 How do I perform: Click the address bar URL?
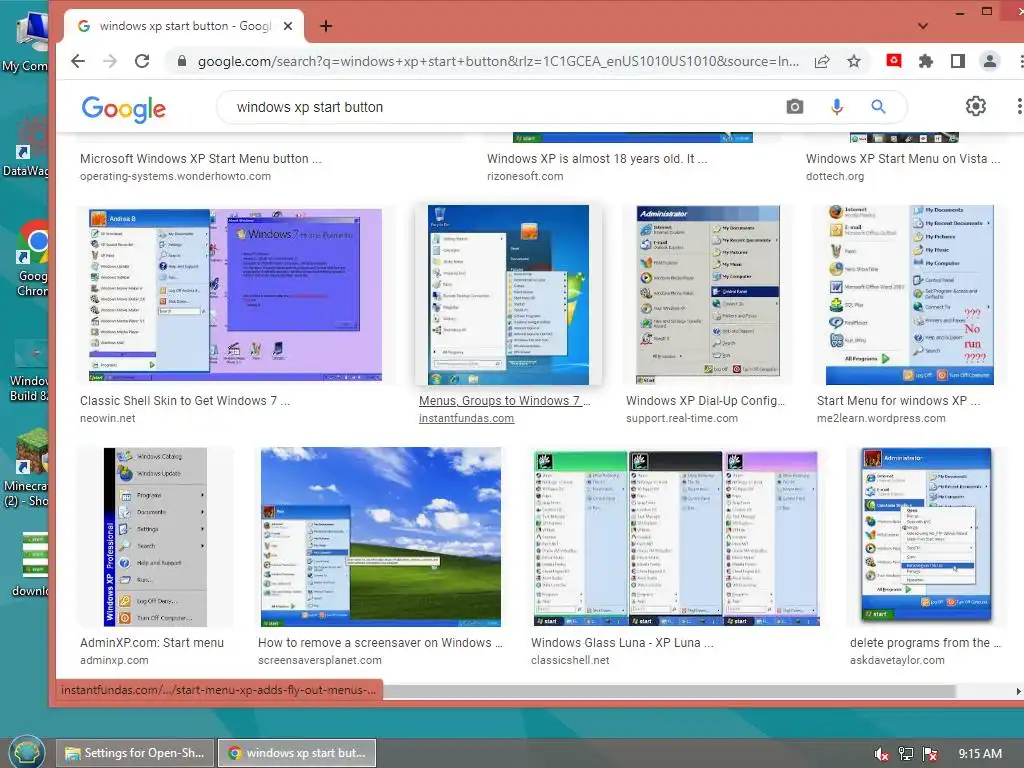coord(498,61)
